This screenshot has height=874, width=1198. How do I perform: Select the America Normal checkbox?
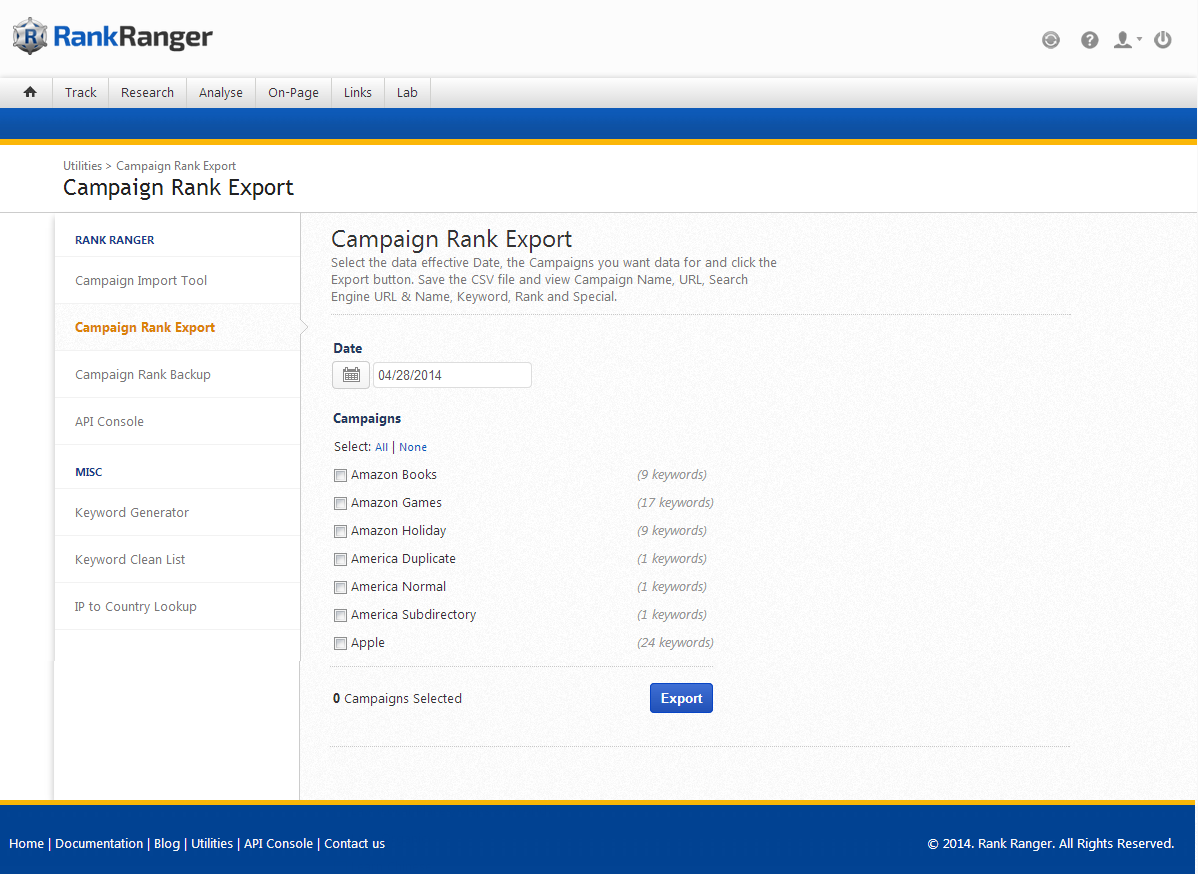coord(341,587)
